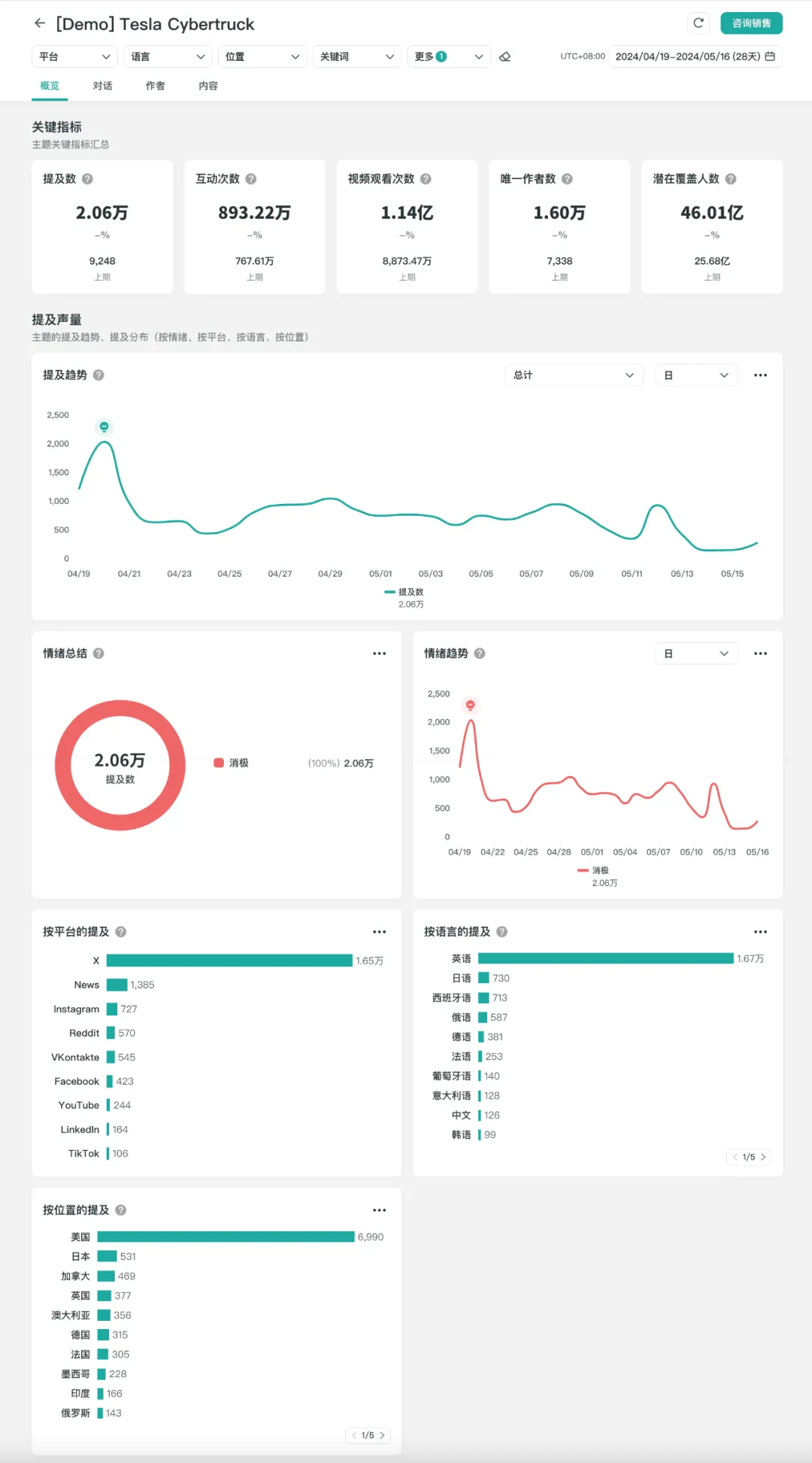Open the 日 granularity dropdown in 提及趋势

(x=696, y=375)
